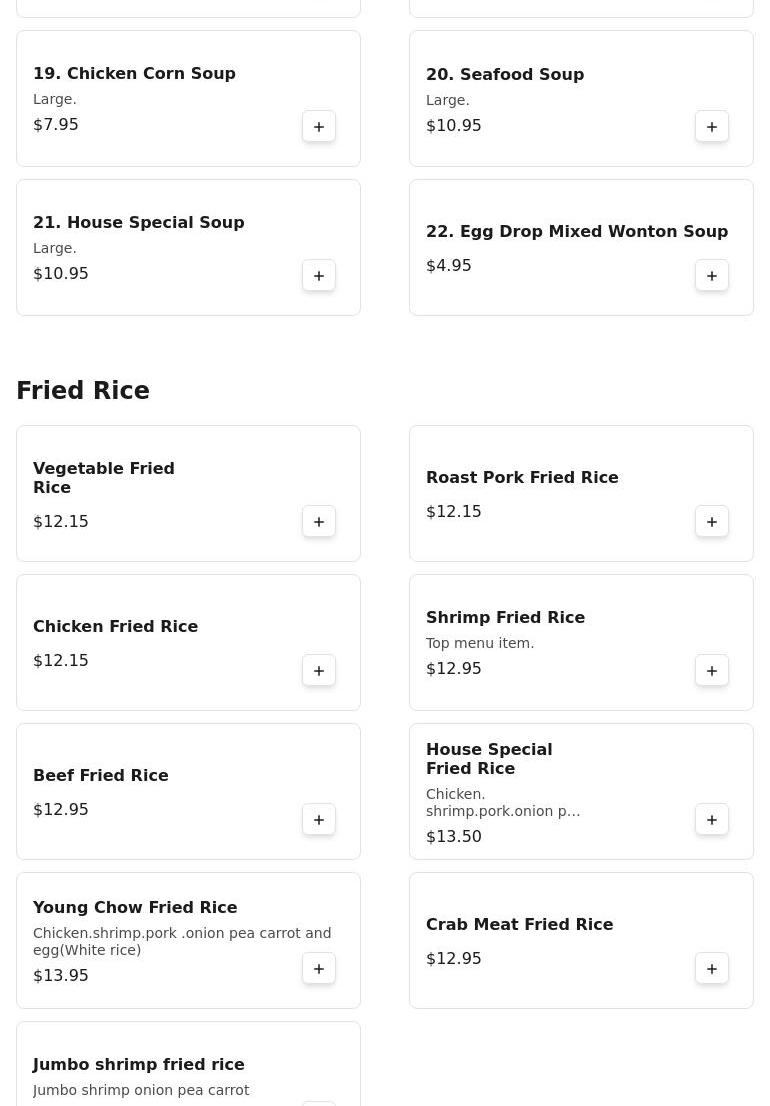Click the Crab Meat Fried Rice title
The width and height of the screenshot is (770, 1106).
click(519, 925)
